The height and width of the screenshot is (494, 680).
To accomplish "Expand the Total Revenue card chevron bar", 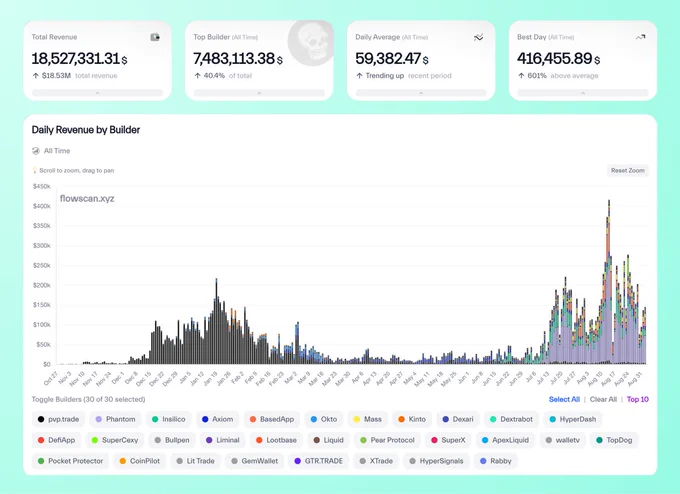I will (x=98, y=93).
